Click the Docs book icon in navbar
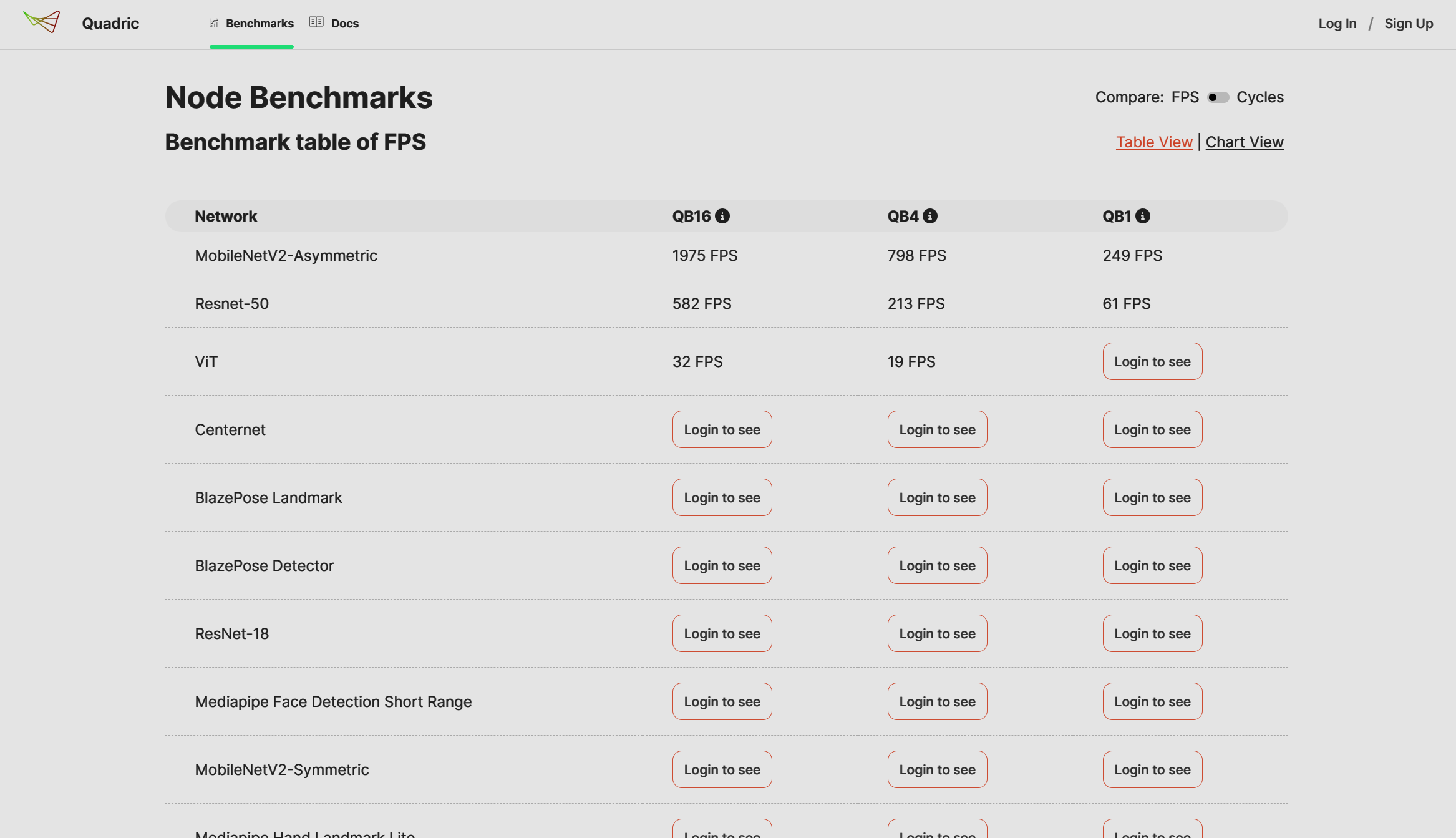This screenshot has height=838, width=1456. tap(316, 22)
